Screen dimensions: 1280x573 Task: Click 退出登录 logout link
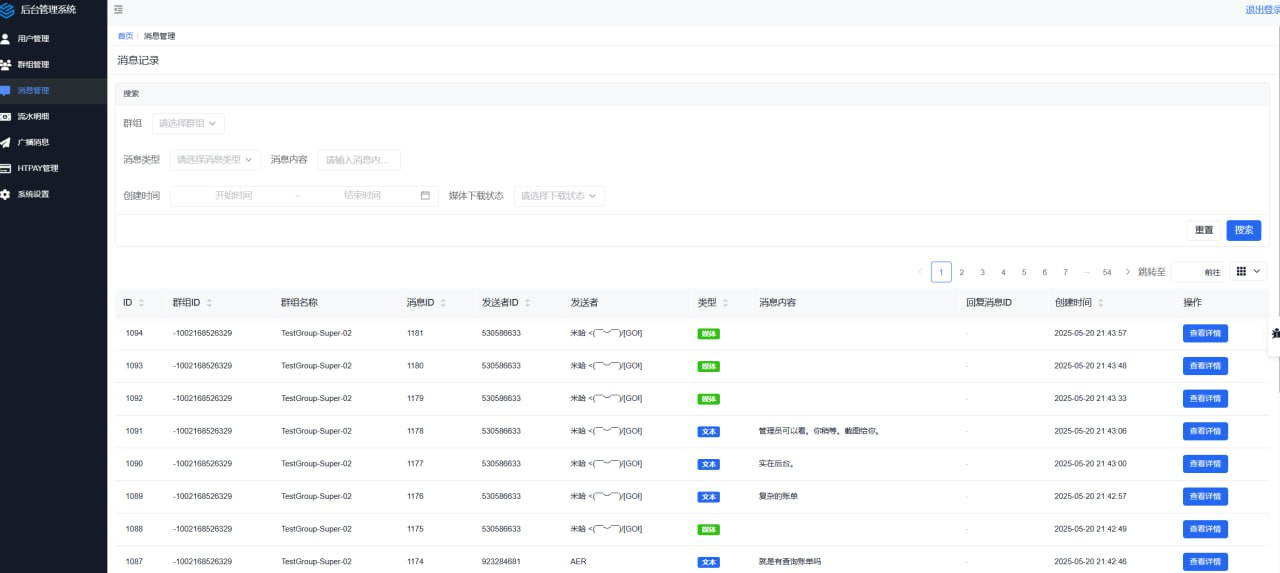(1261, 10)
